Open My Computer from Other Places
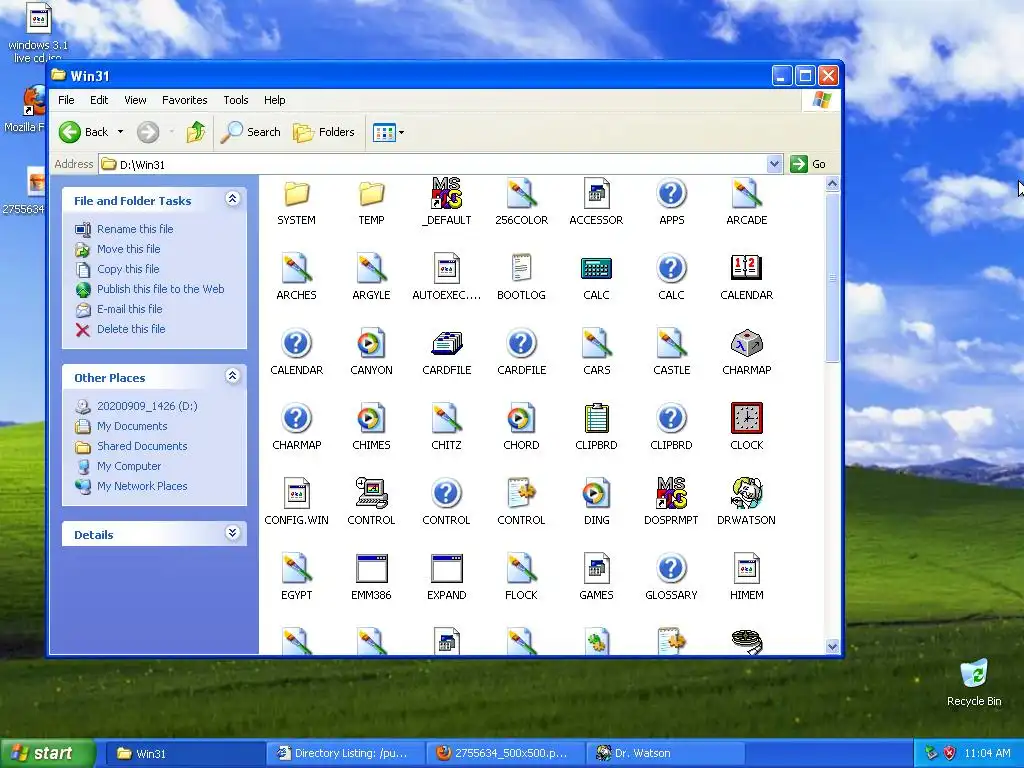Image resolution: width=1024 pixels, height=768 pixels. click(x=129, y=466)
